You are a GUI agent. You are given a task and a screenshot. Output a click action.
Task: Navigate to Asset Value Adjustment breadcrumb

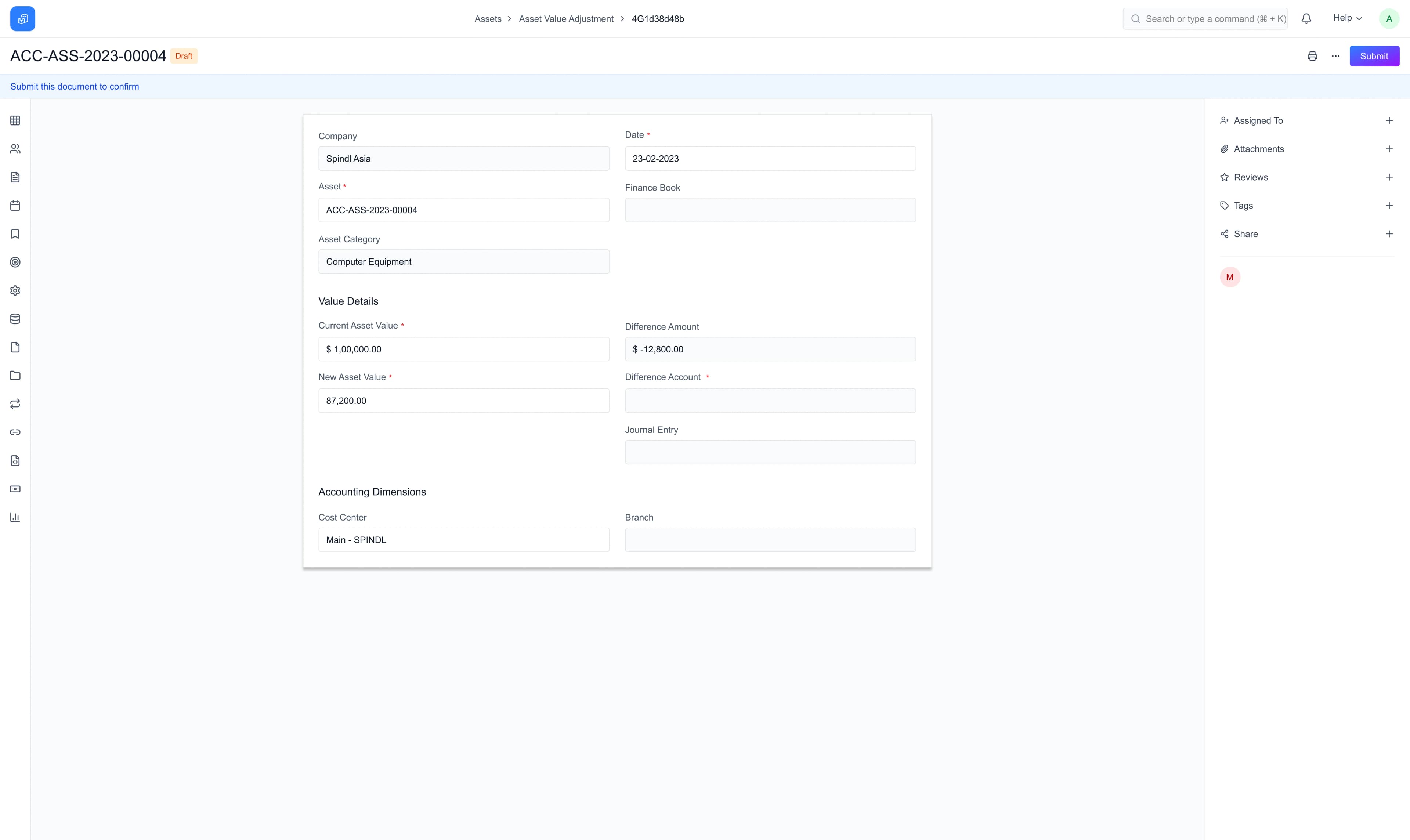tap(565, 19)
